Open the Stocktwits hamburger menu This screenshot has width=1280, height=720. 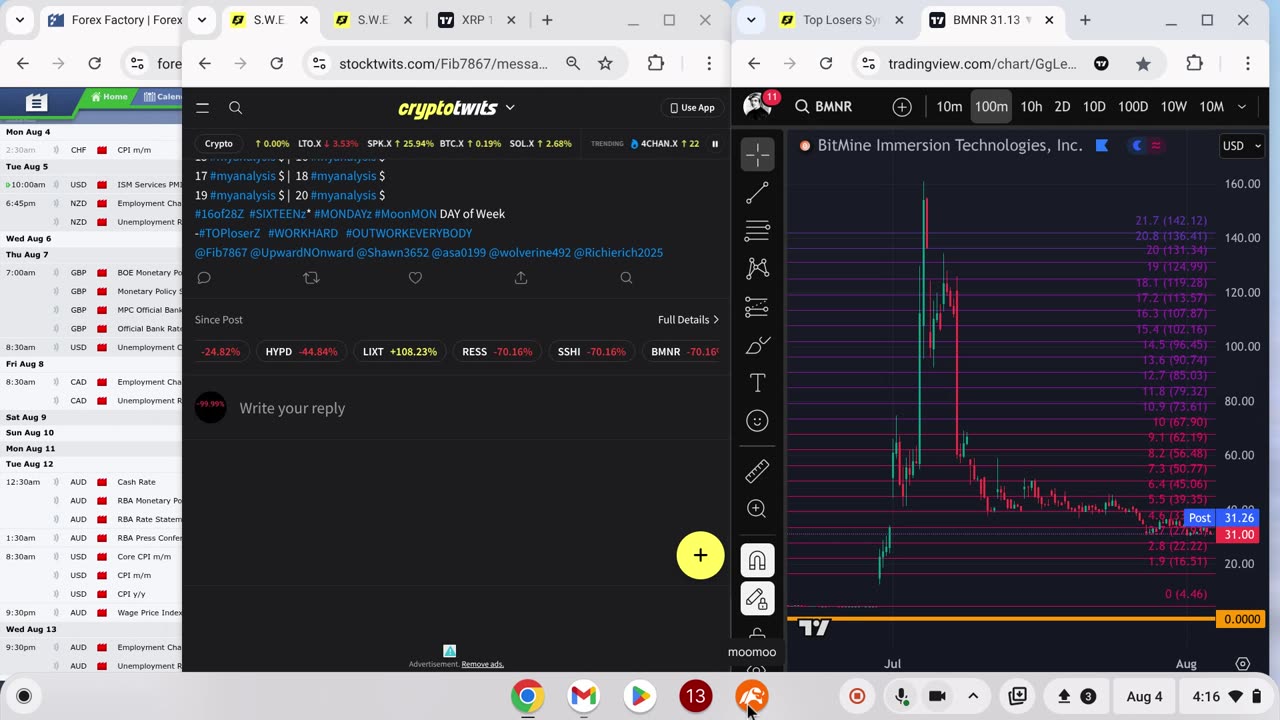202,108
